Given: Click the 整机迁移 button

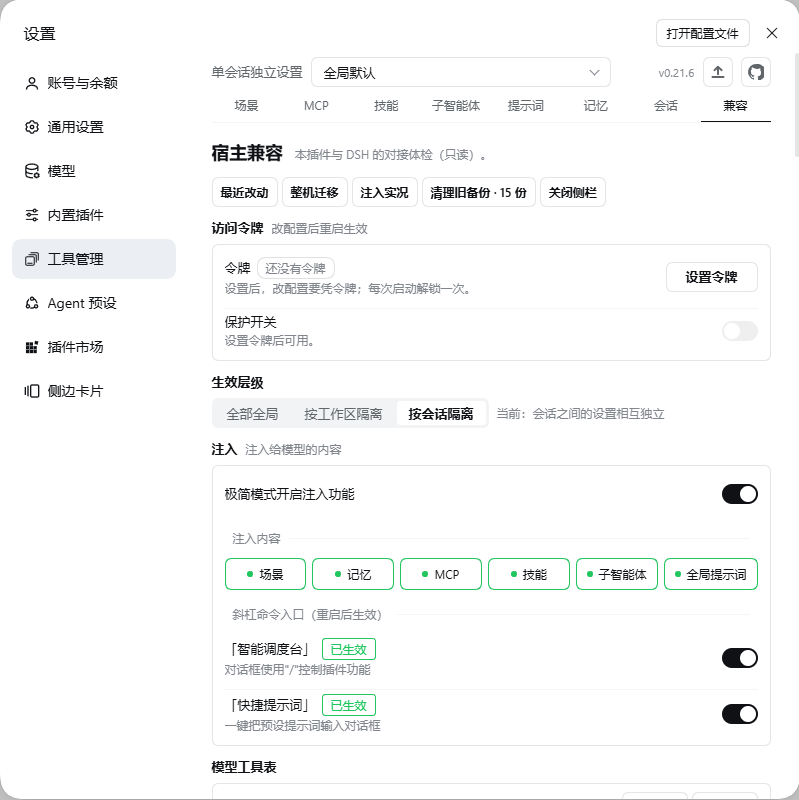Looking at the screenshot, I should (315, 192).
